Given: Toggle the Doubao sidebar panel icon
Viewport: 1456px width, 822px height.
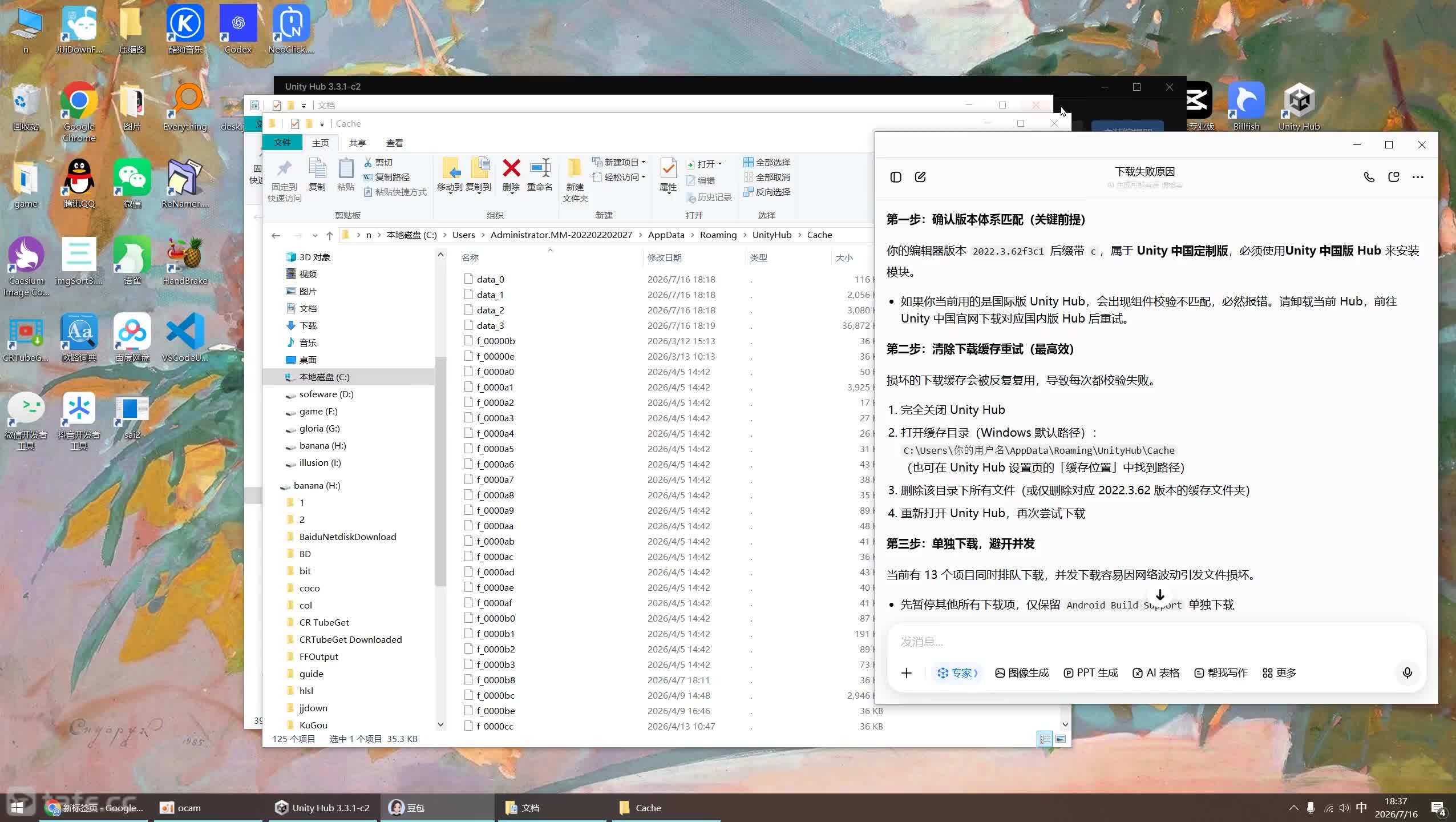Looking at the screenshot, I should [x=896, y=177].
